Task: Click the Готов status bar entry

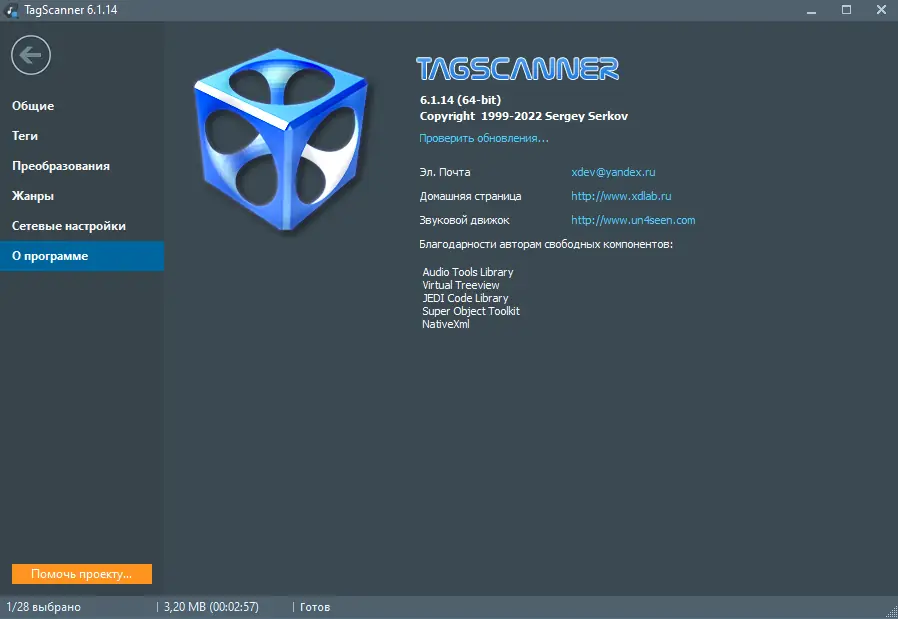Action: pyautogui.click(x=315, y=607)
